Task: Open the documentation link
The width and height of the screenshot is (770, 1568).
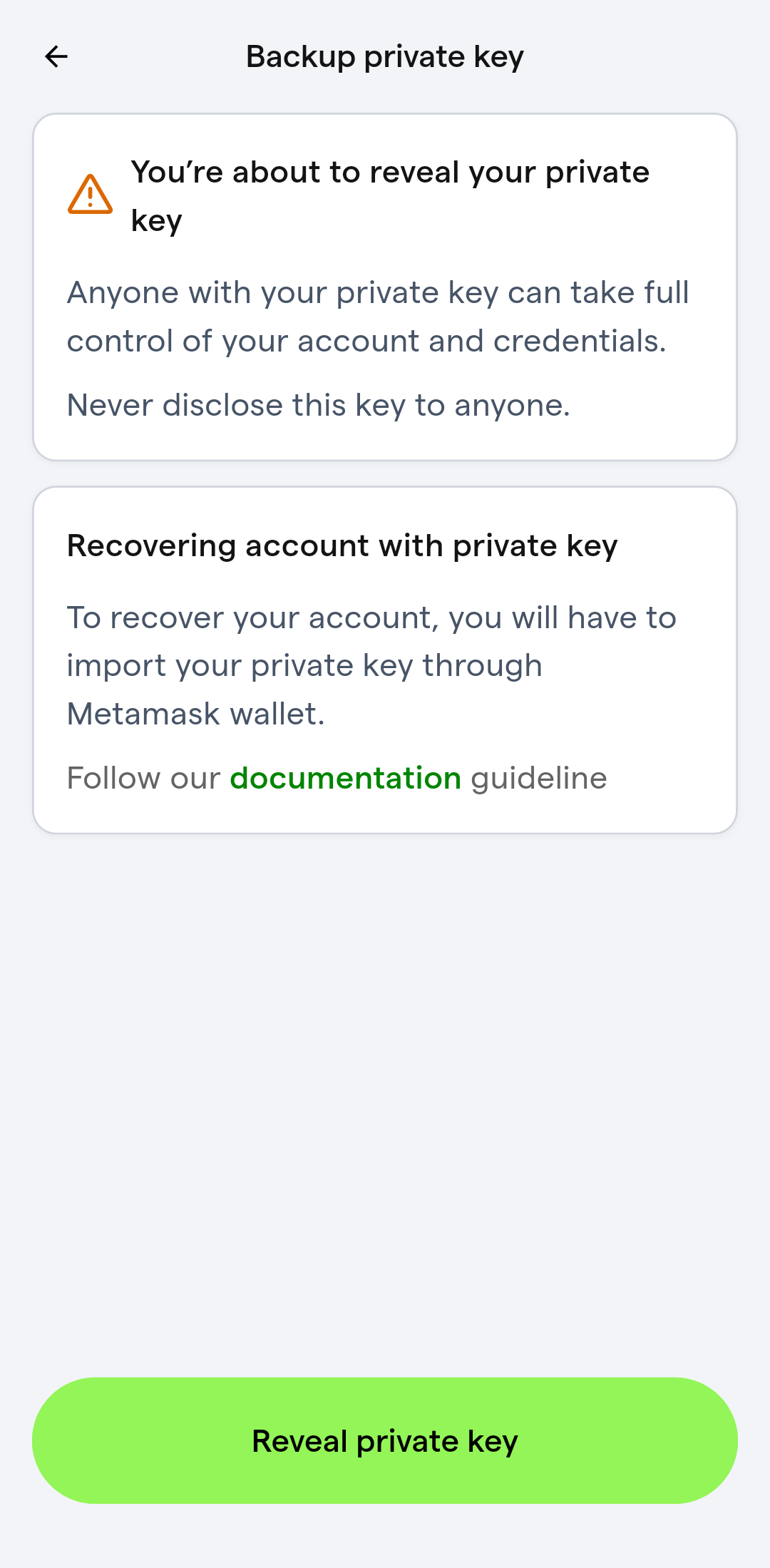Action: [x=346, y=778]
